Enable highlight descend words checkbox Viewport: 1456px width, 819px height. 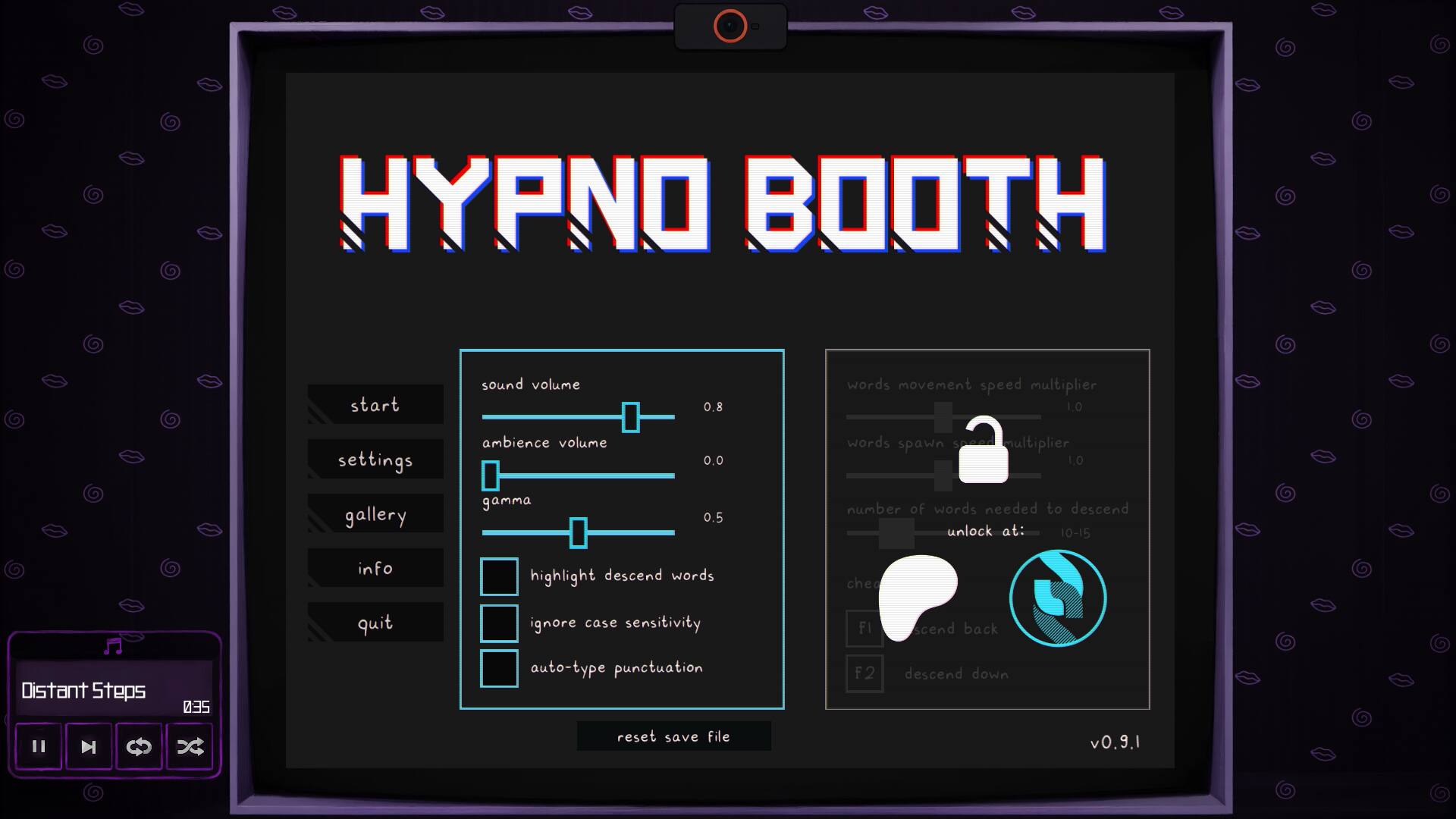(499, 576)
